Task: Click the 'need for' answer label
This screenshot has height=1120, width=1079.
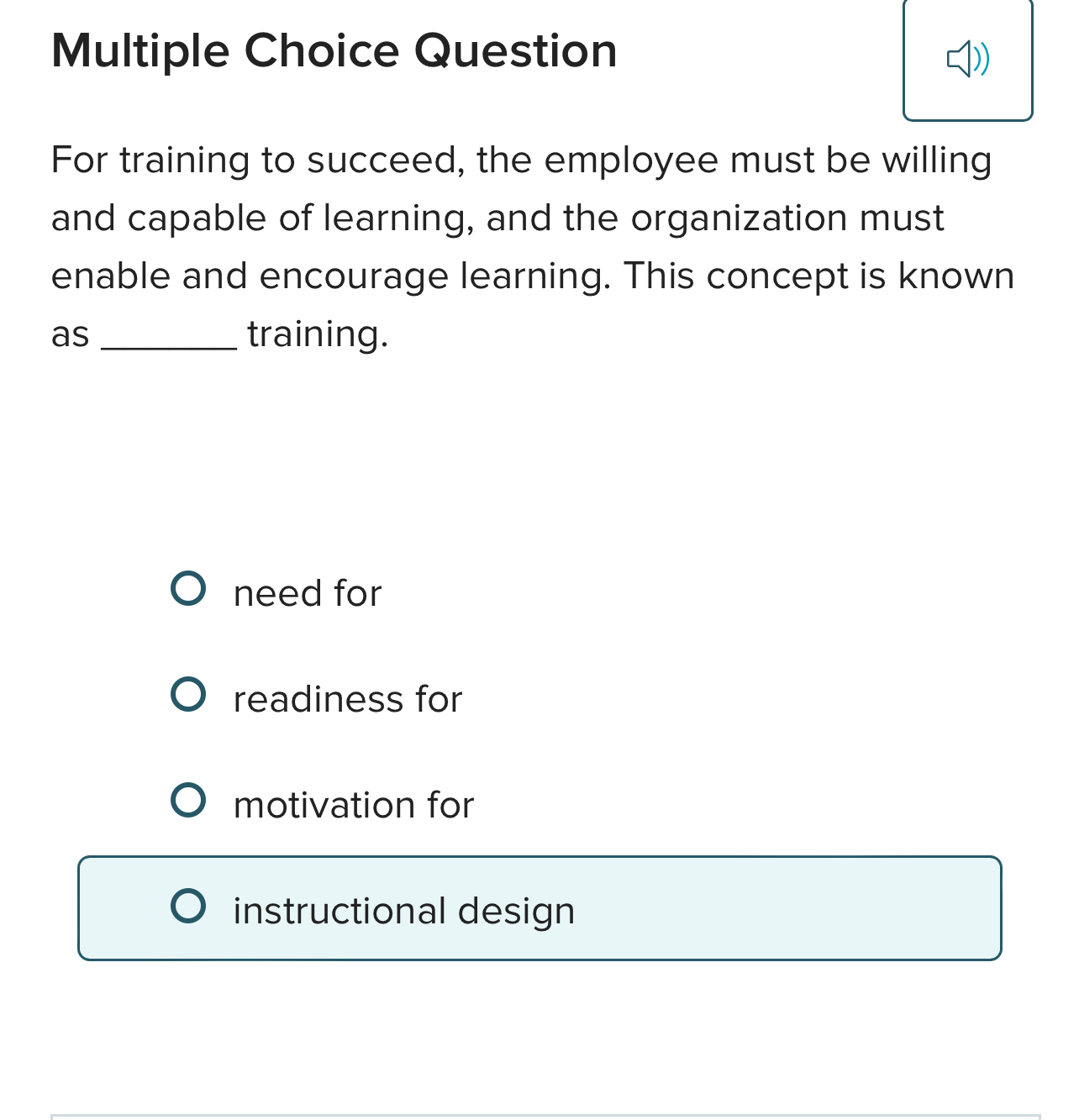Action: [306, 593]
